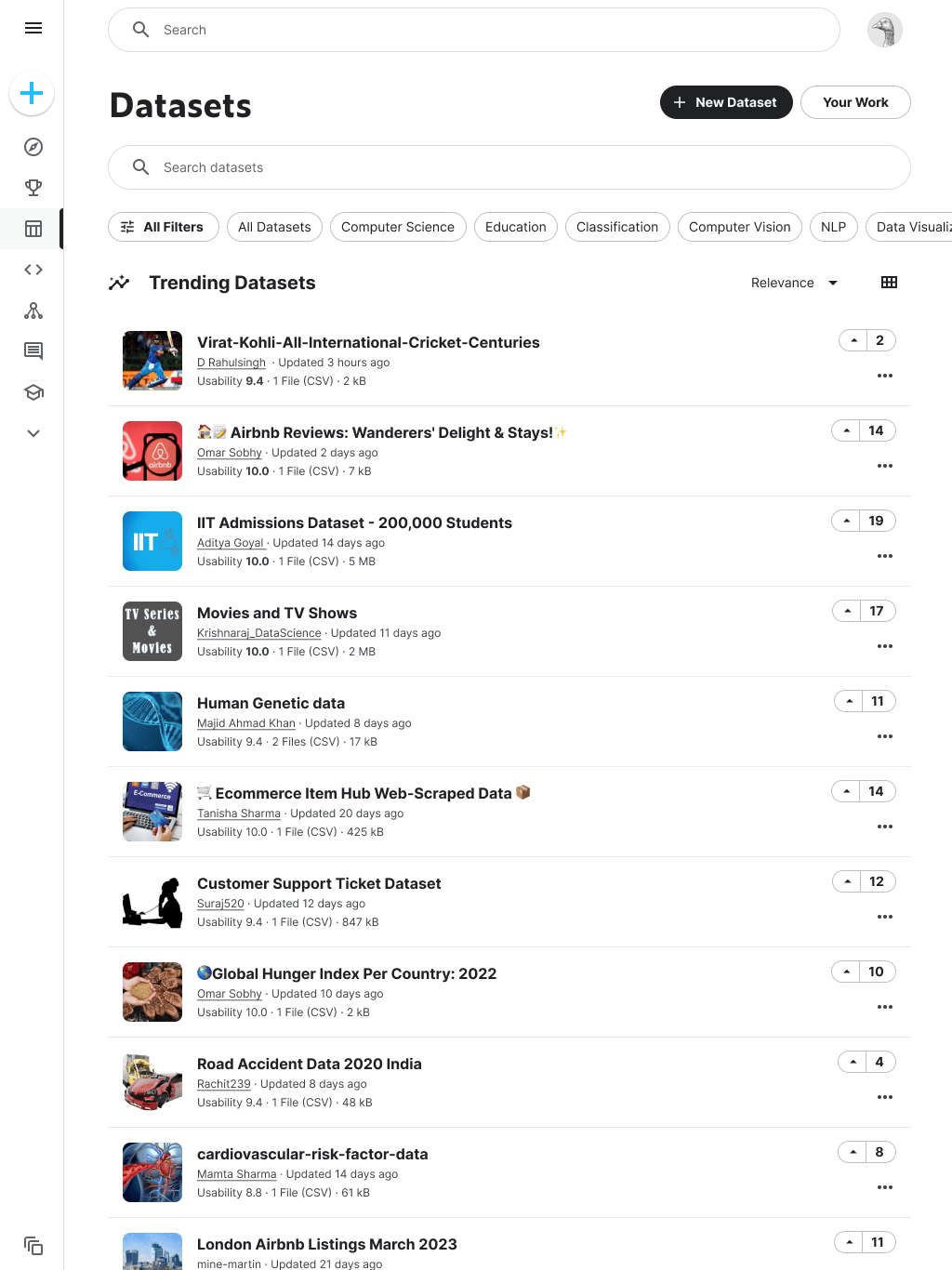Select the Classification filter chip

pyautogui.click(x=617, y=227)
